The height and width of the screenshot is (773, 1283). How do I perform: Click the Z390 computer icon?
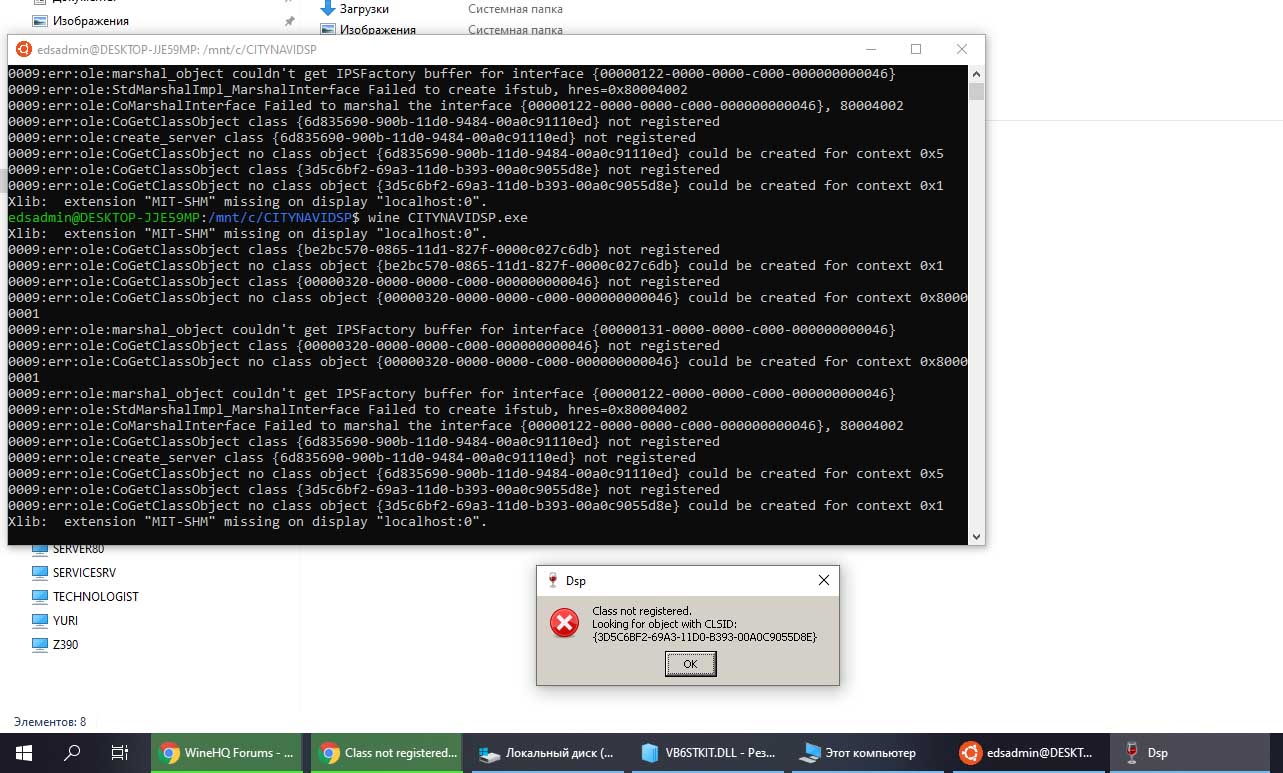tap(40, 645)
